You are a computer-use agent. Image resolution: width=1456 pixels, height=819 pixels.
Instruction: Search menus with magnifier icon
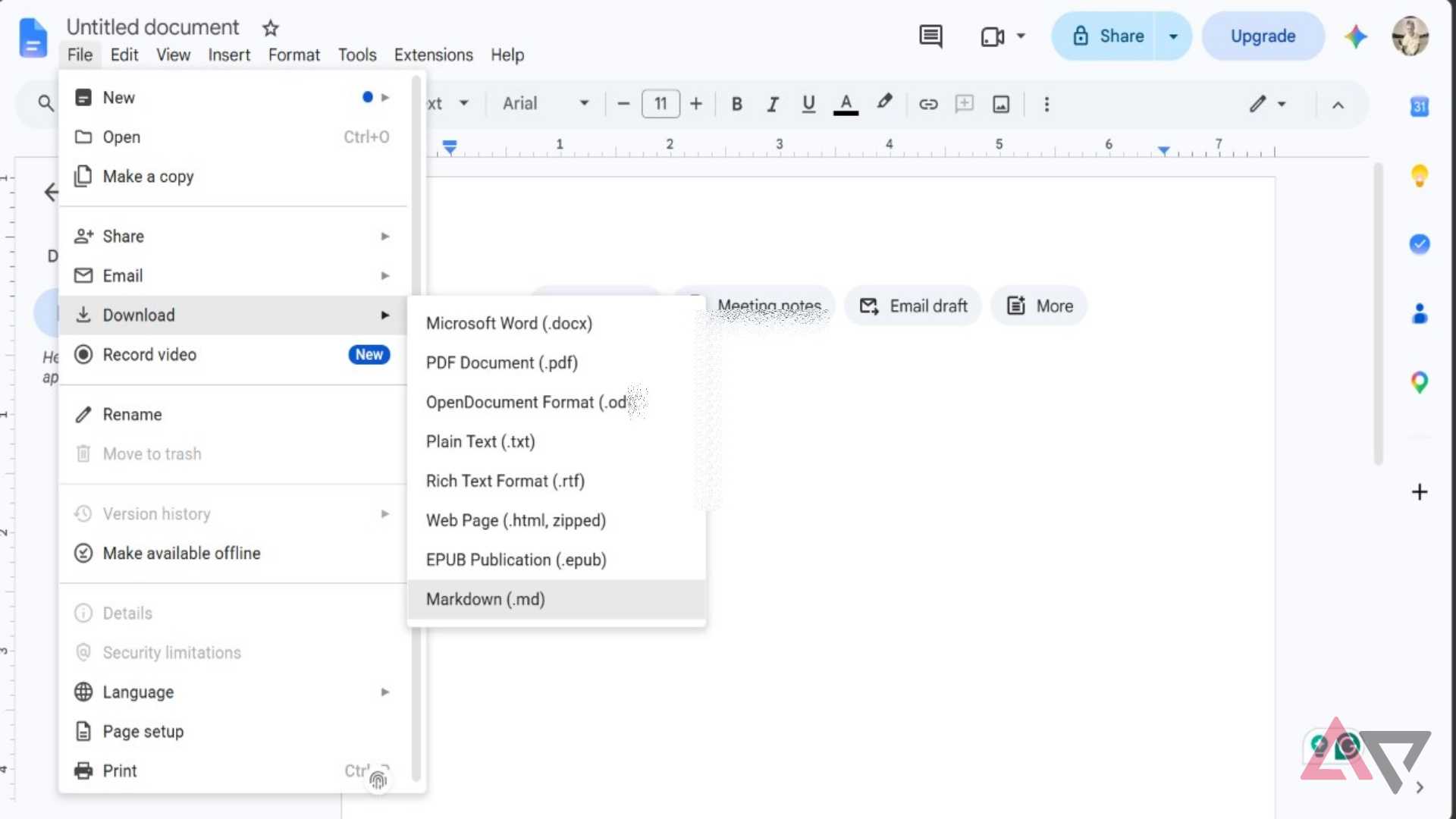[x=45, y=104]
